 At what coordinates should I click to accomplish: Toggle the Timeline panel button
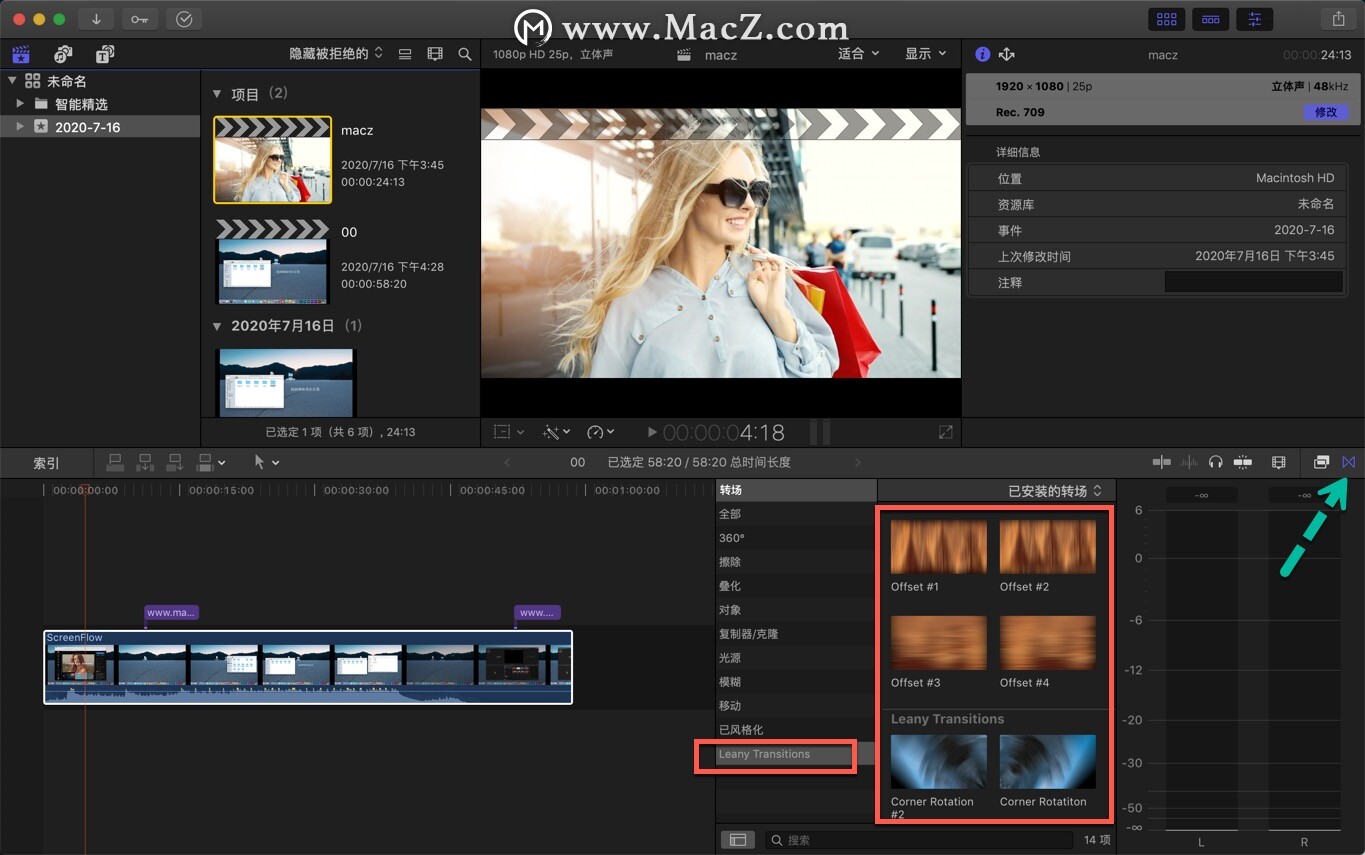1210,19
